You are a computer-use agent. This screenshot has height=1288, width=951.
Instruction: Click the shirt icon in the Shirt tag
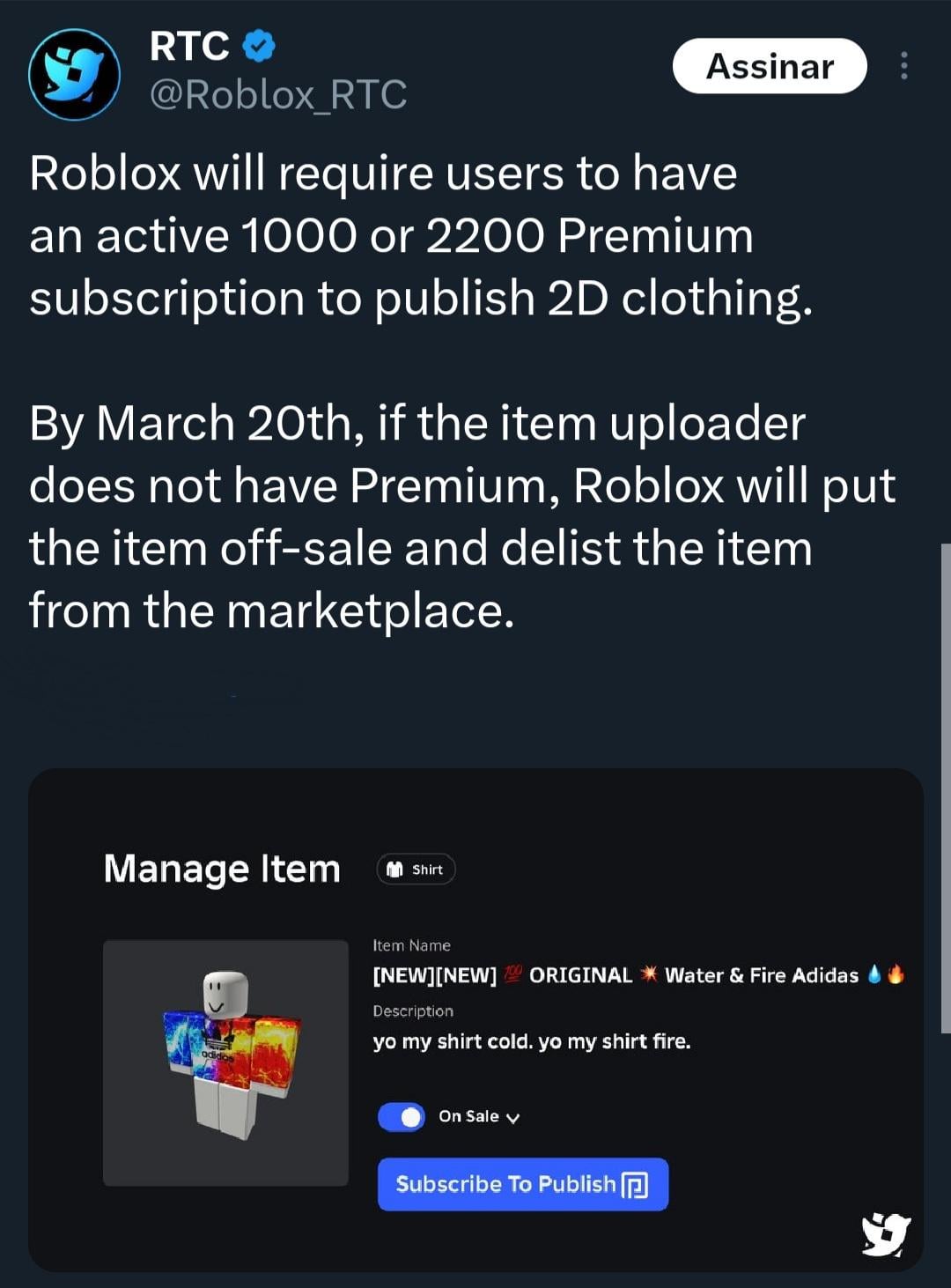(395, 870)
